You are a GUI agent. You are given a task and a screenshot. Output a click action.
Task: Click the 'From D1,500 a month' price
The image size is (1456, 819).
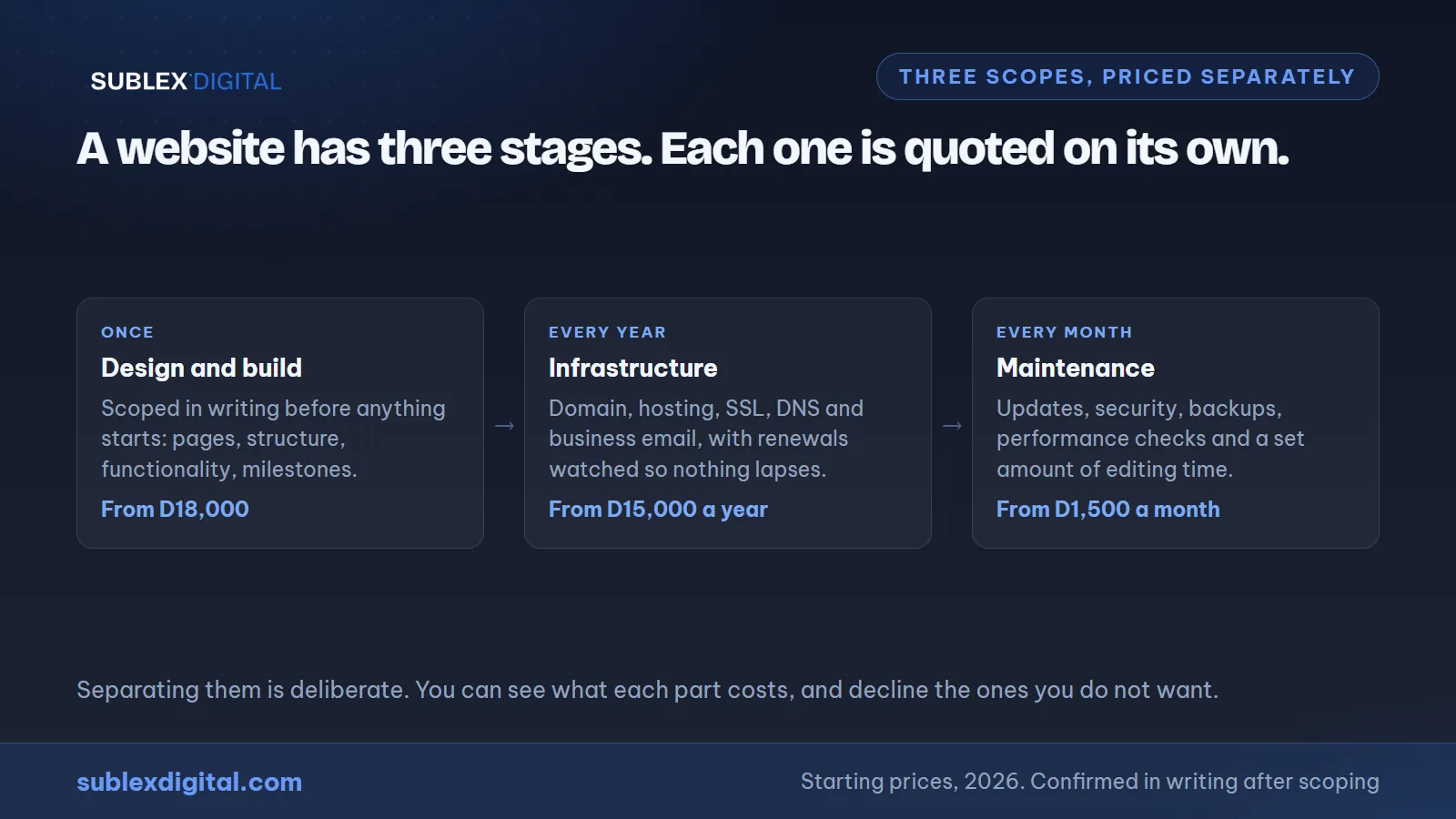coord(1107,509)
